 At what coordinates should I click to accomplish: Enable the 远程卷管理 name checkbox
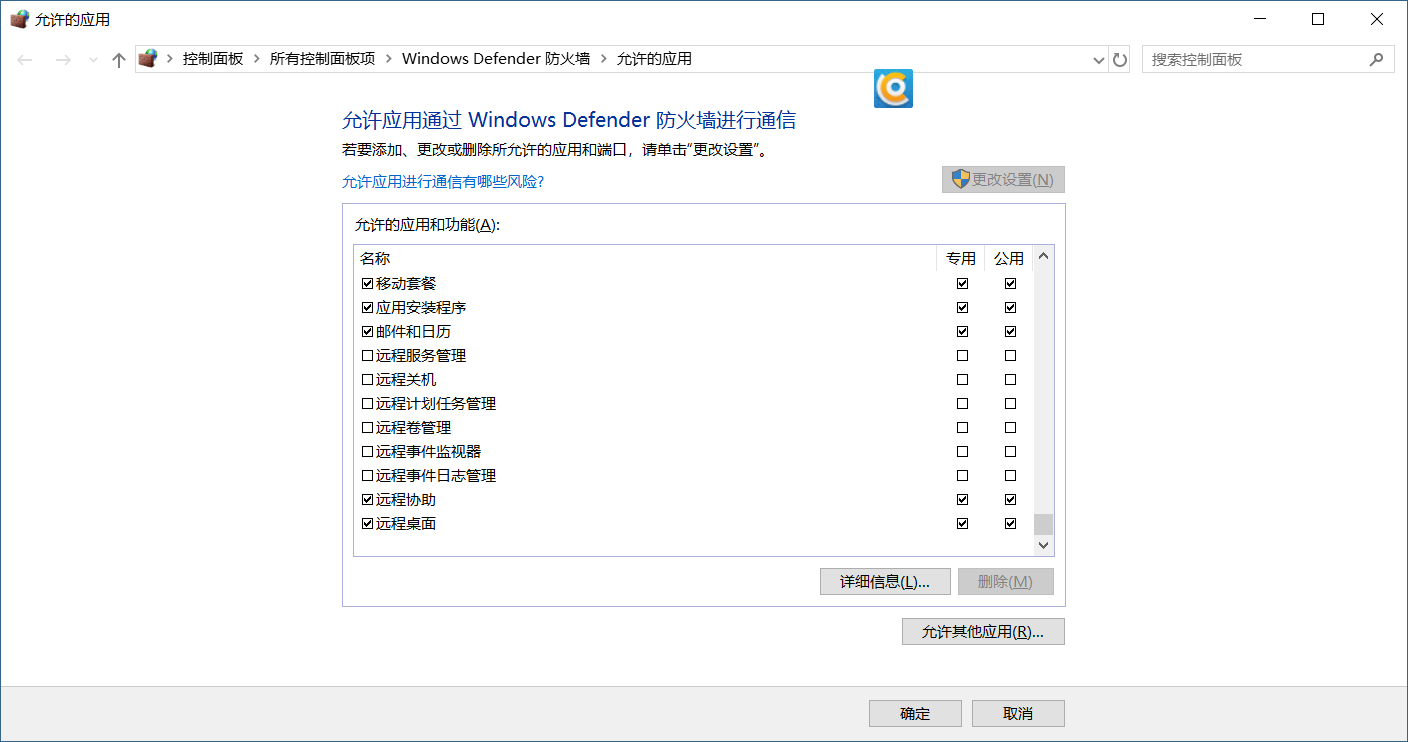367,428
